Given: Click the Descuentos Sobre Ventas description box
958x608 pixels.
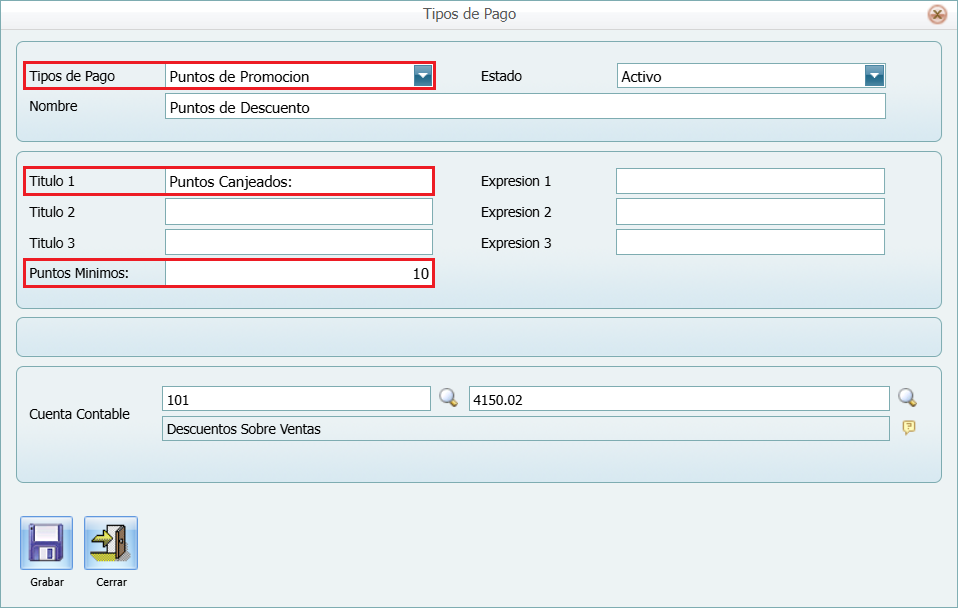Looking at the screenshot, I should (x=525, y=429).
